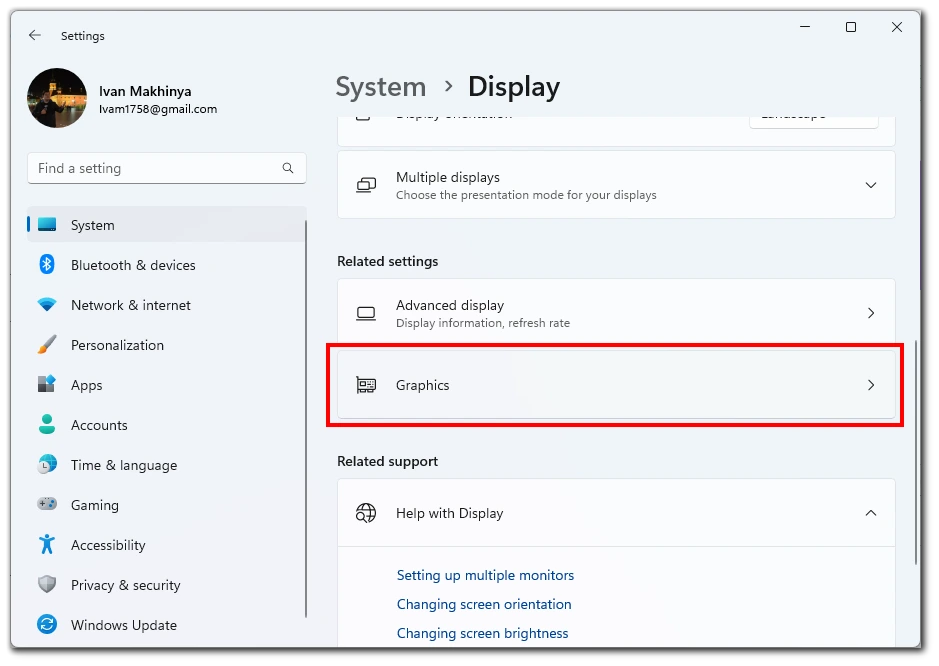The height and width of the screenshot is (666, 939).
Task: Click the Graphics card icon
Action: (x=366, y=385)
